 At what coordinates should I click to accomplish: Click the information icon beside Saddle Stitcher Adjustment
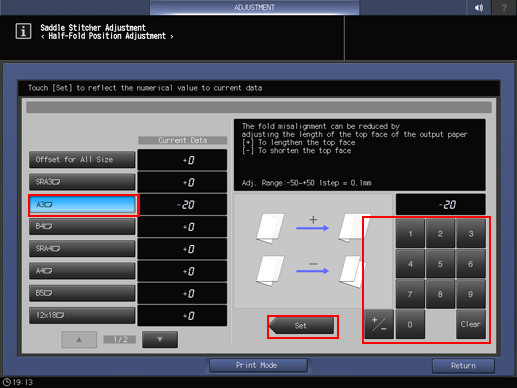pyautogui.click(x=23, y=31)
